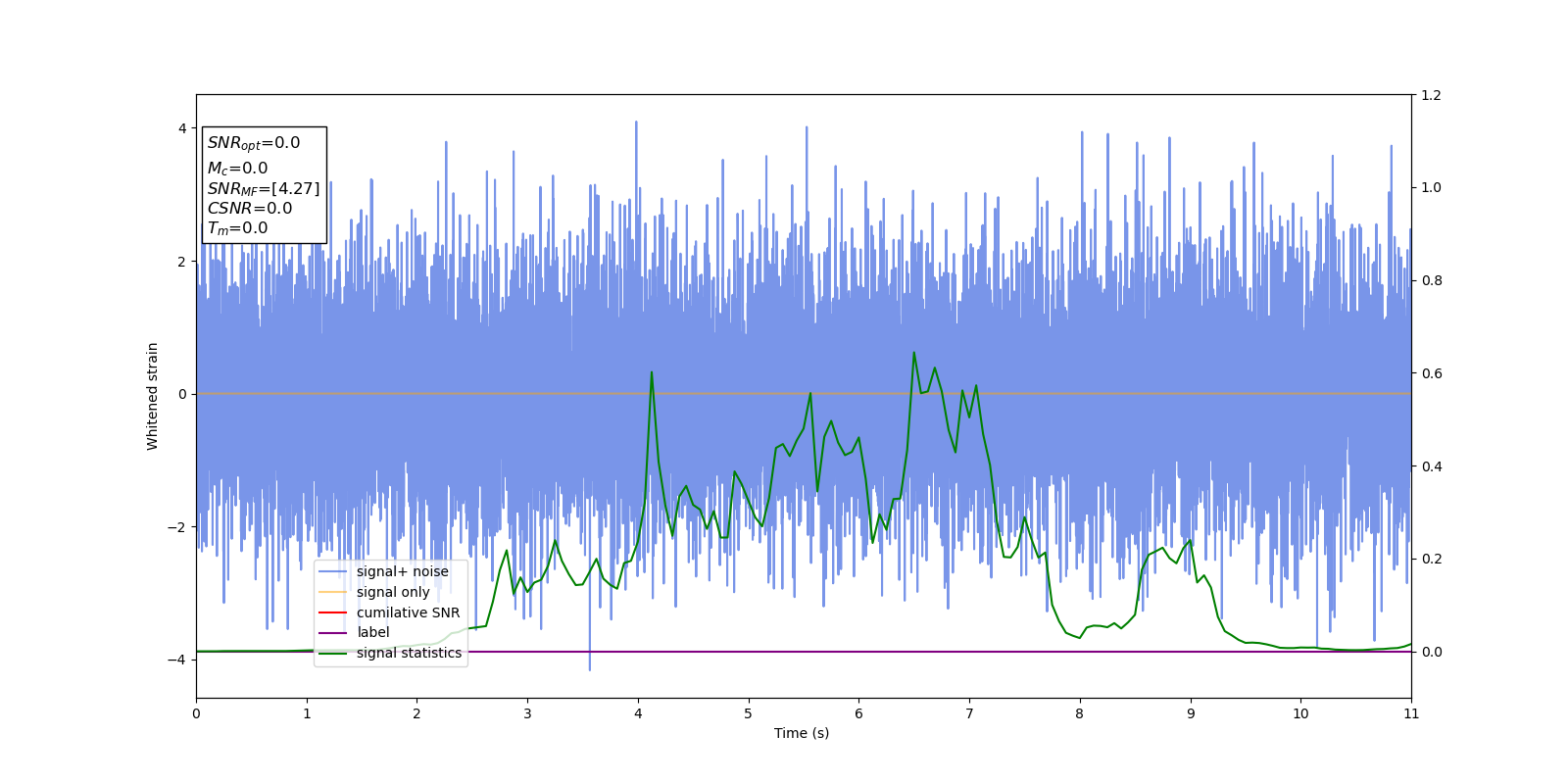This screenshot has height=784, width=1568.
Task: Click the SNRopt=0.0 annotation text
Action: 254,143
